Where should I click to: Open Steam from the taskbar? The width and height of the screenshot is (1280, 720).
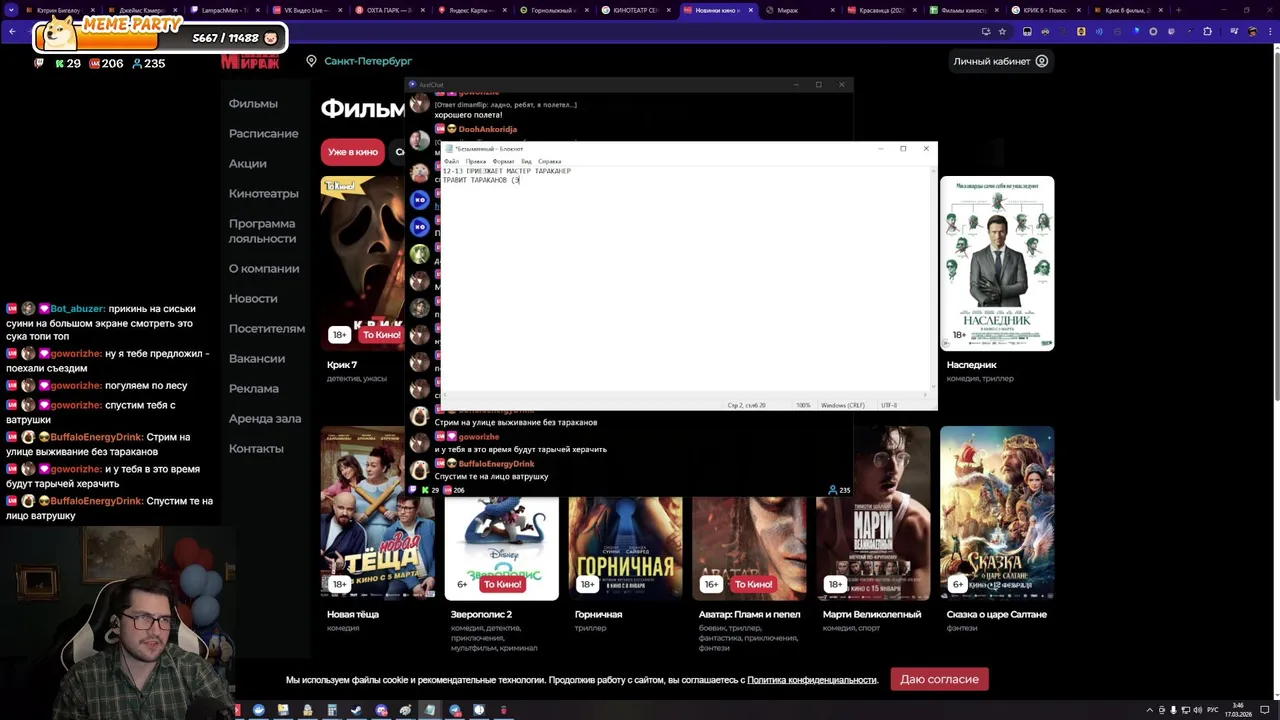[356, 710]
